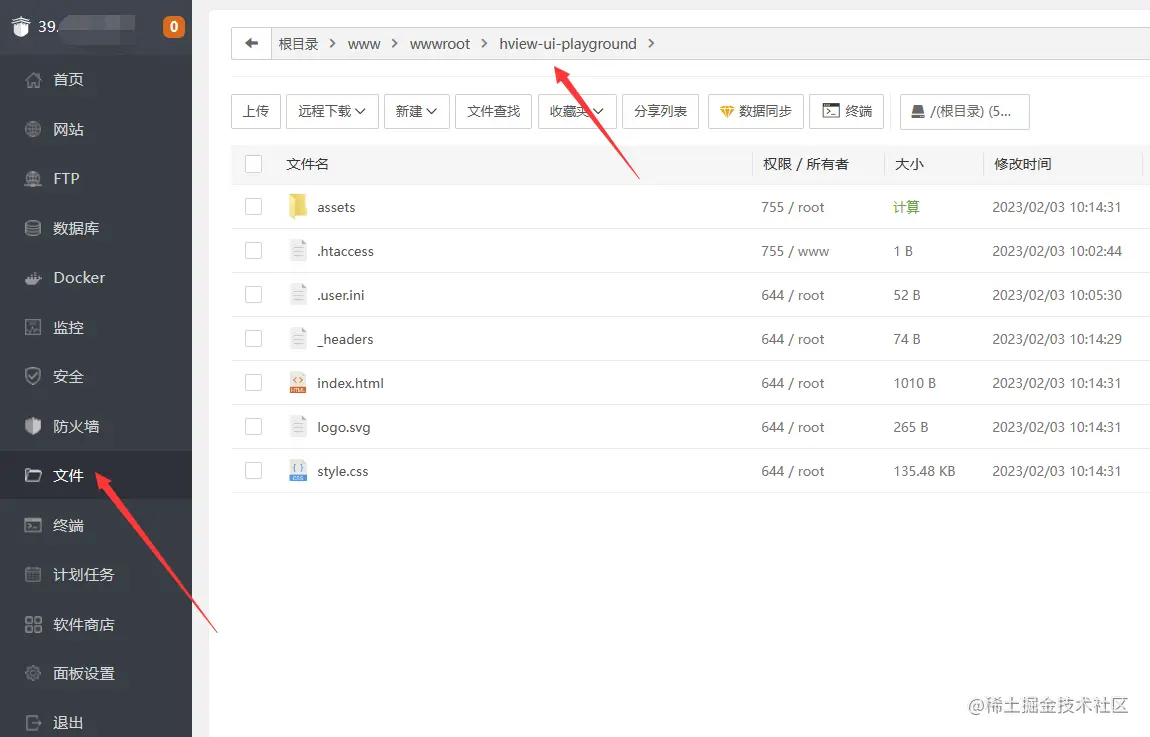Click the .htaccess file icon
Screen dimensions: 1150x737
pos(298,251)
